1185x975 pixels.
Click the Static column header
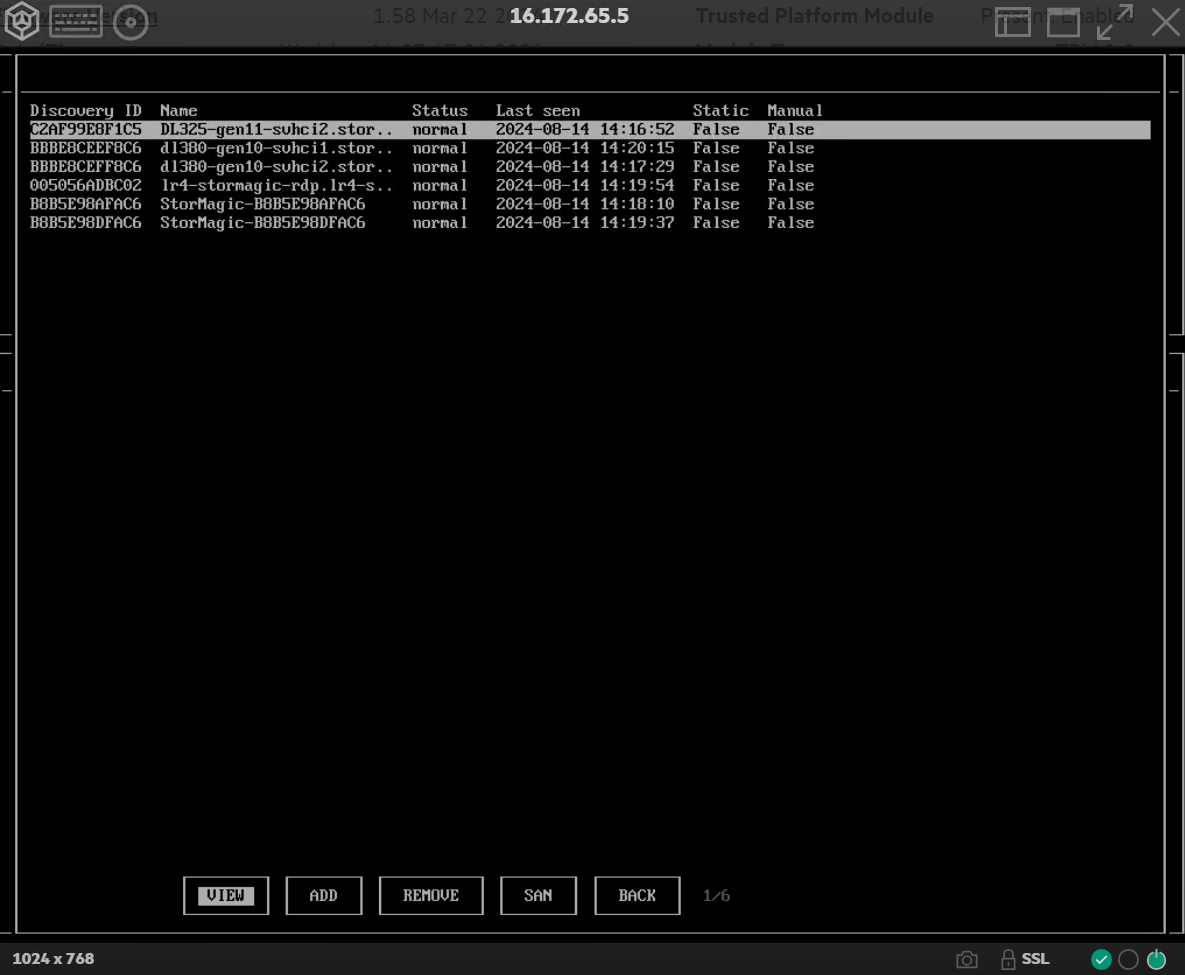(x=720, y=111)
